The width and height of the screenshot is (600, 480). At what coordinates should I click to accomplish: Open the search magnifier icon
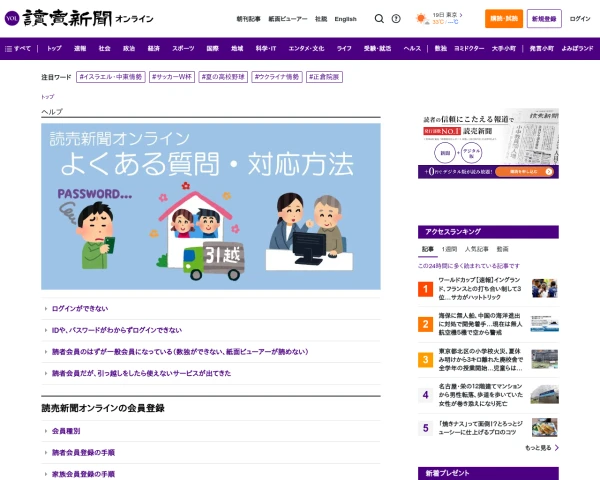pyautogui.click(x=379, y=18)
